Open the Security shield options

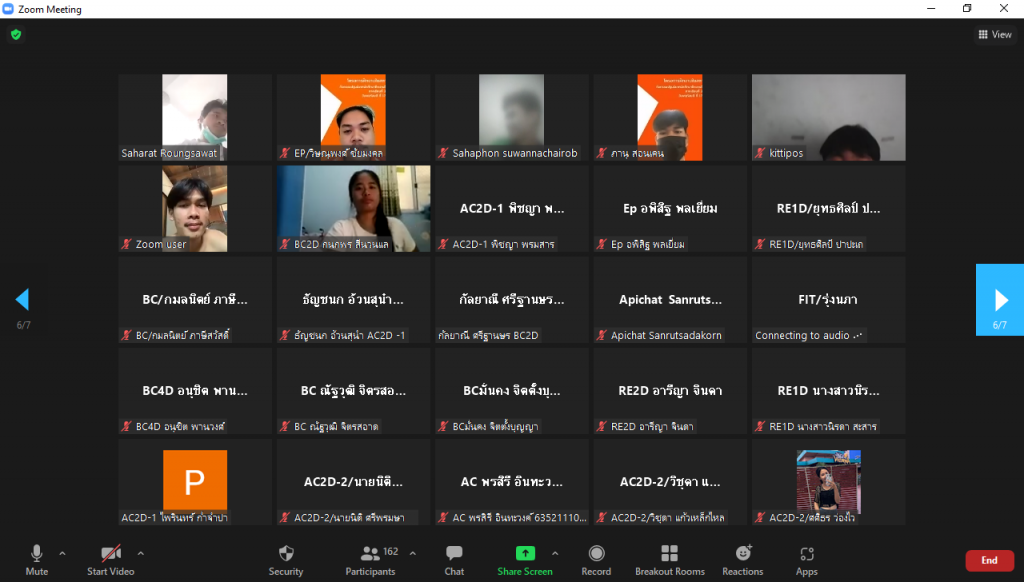pos(285,559)
